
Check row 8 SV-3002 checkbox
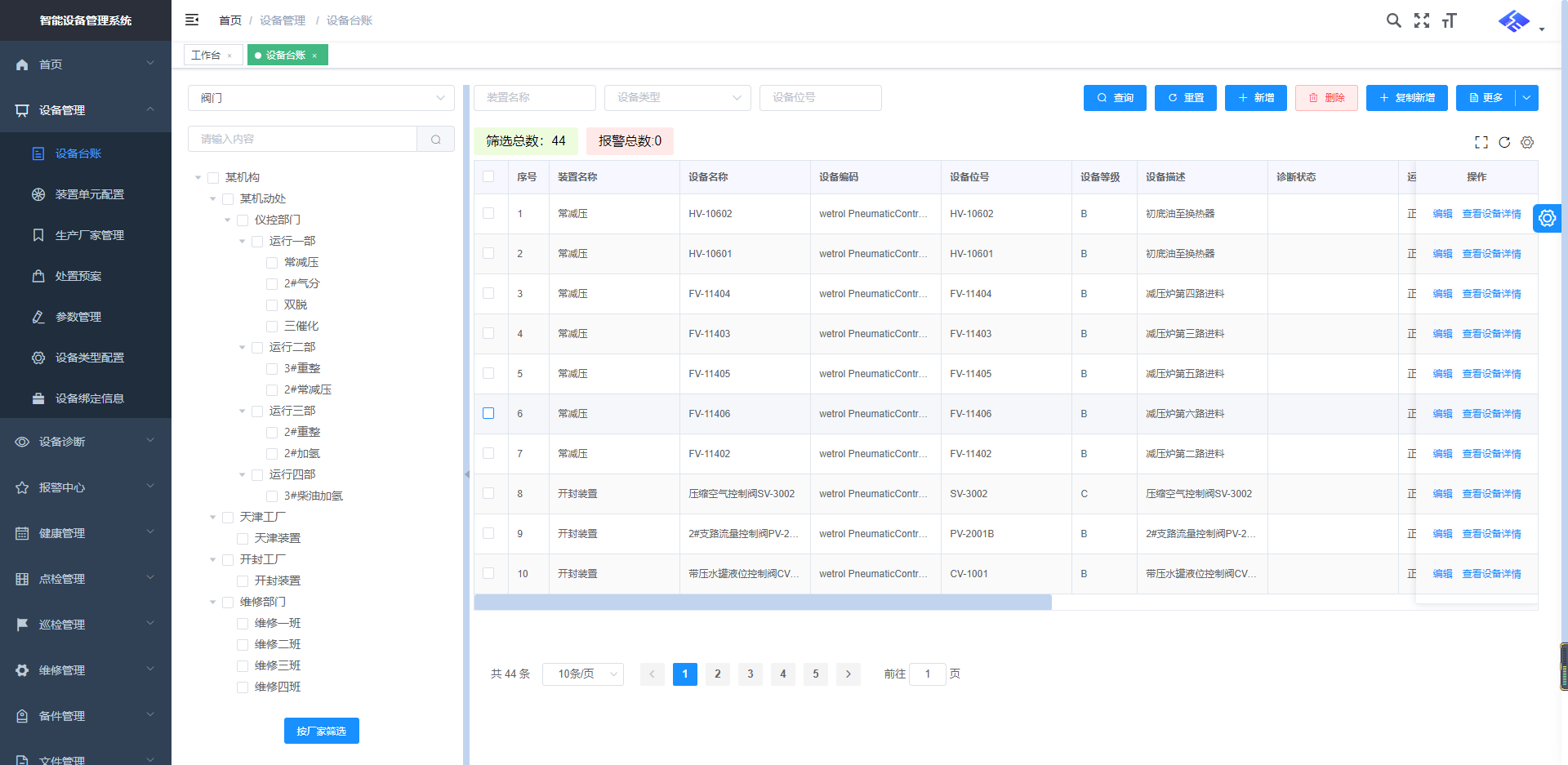coord(488,493)
